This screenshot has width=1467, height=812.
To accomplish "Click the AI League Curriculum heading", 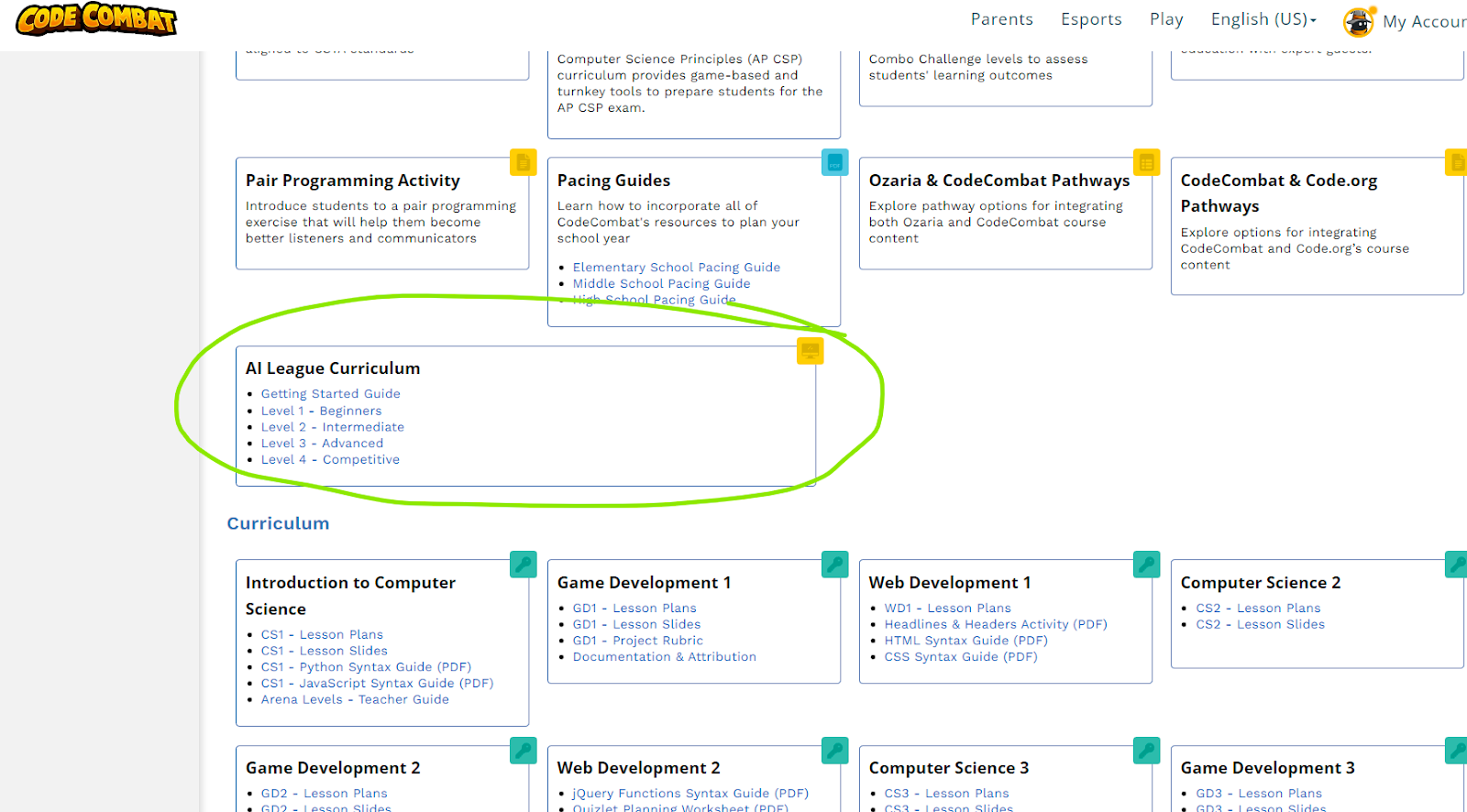I will pyautogui.click(x=333, y=369).
